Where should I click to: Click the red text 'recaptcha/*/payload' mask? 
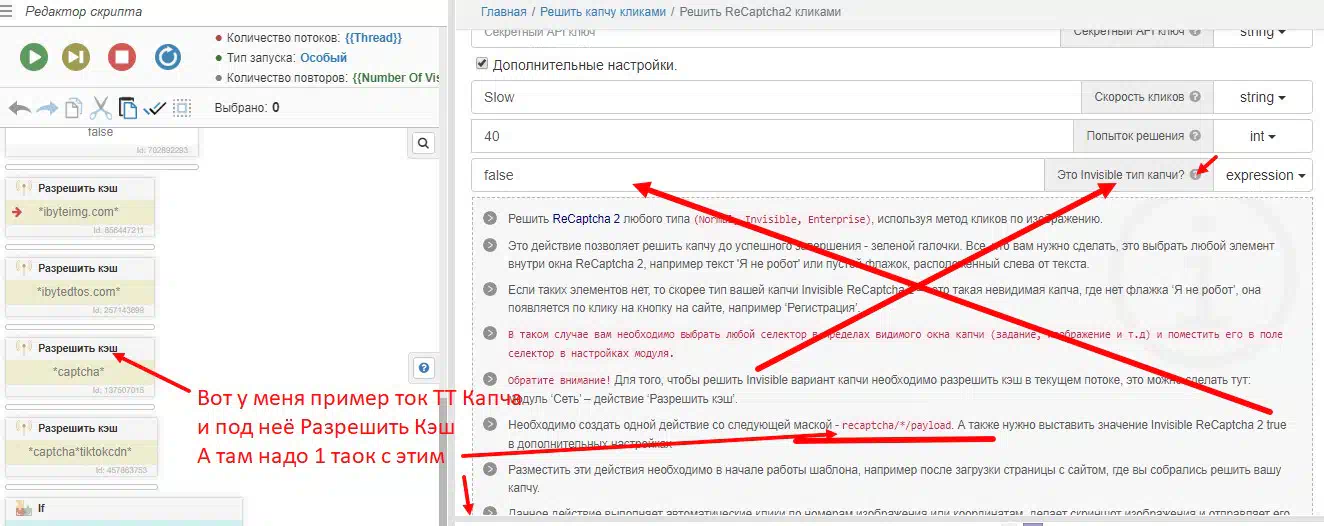[896, 426]
